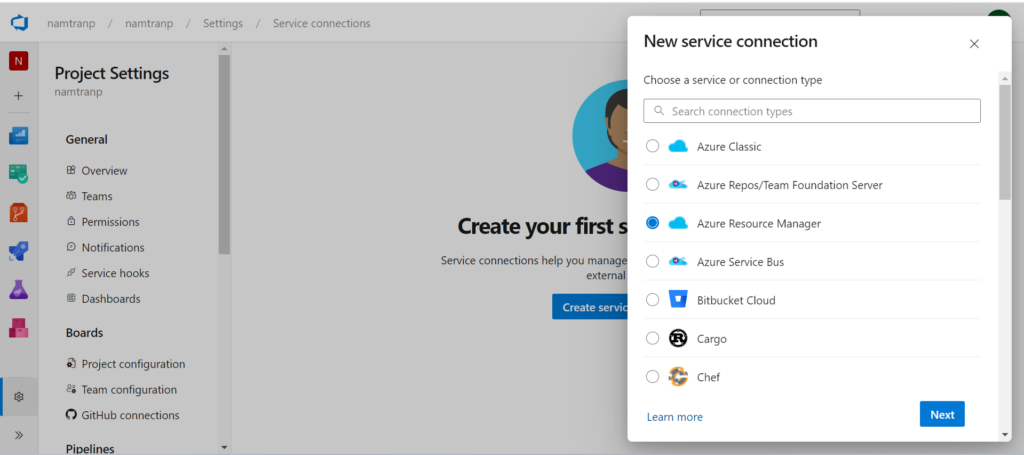Open Azure DevOps home logo

[18, 23]
